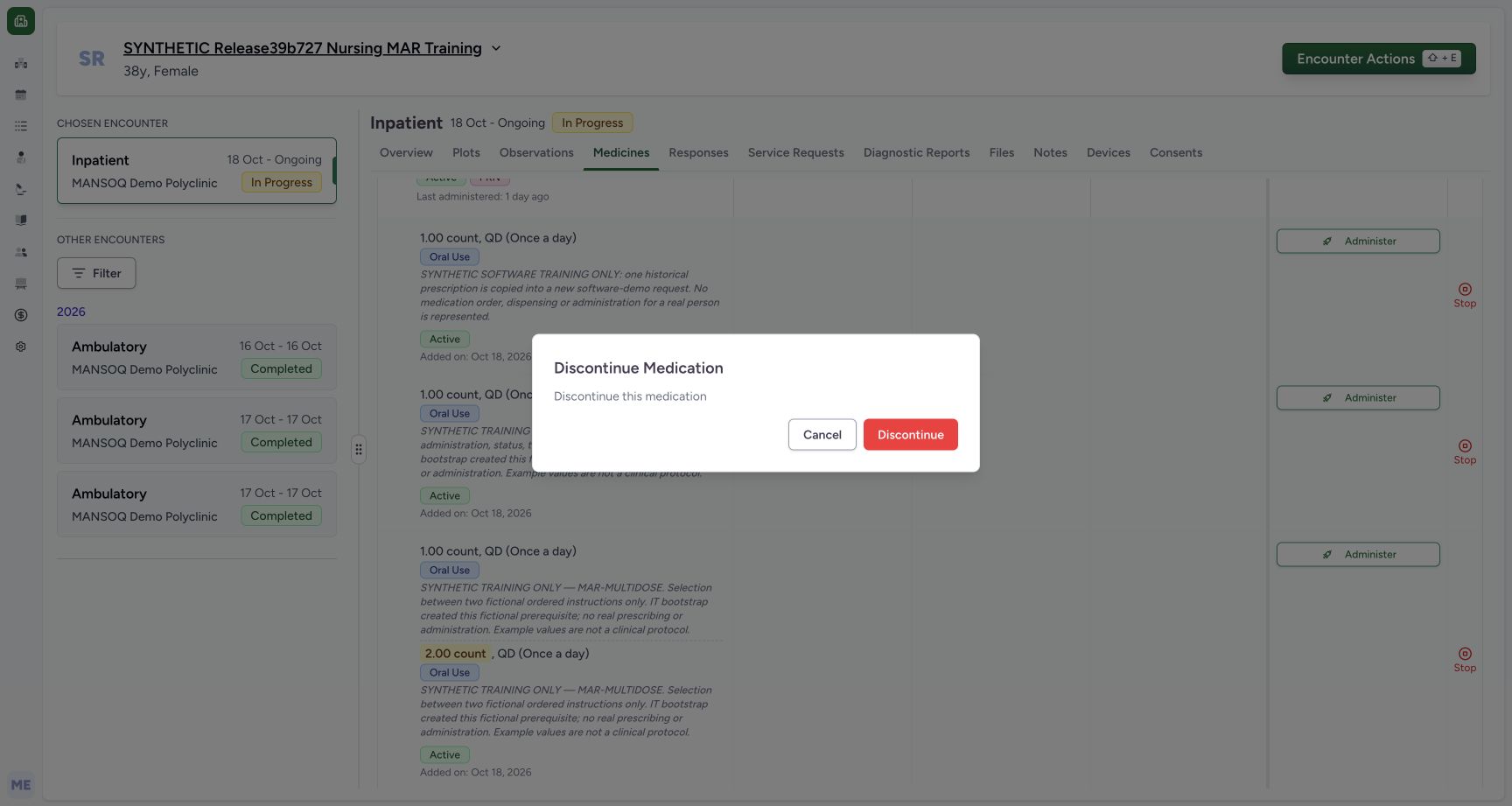Open the dollar billing icon in the sidebar
This screenshot has height=806, width=1512.
(21, 315)
